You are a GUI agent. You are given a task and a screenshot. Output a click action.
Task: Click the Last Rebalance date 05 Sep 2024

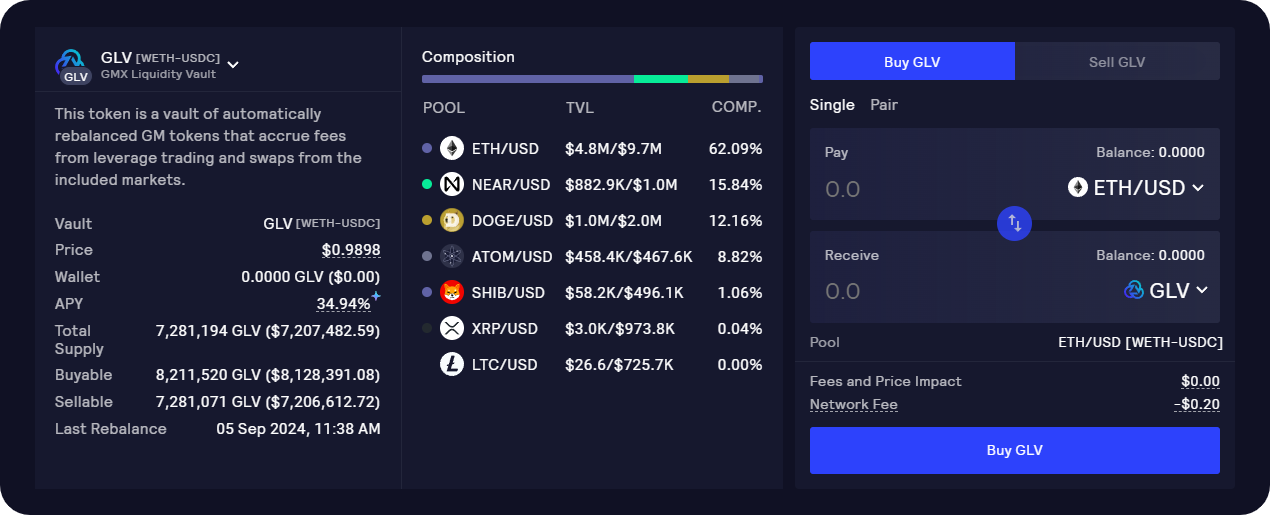(299, 428)
